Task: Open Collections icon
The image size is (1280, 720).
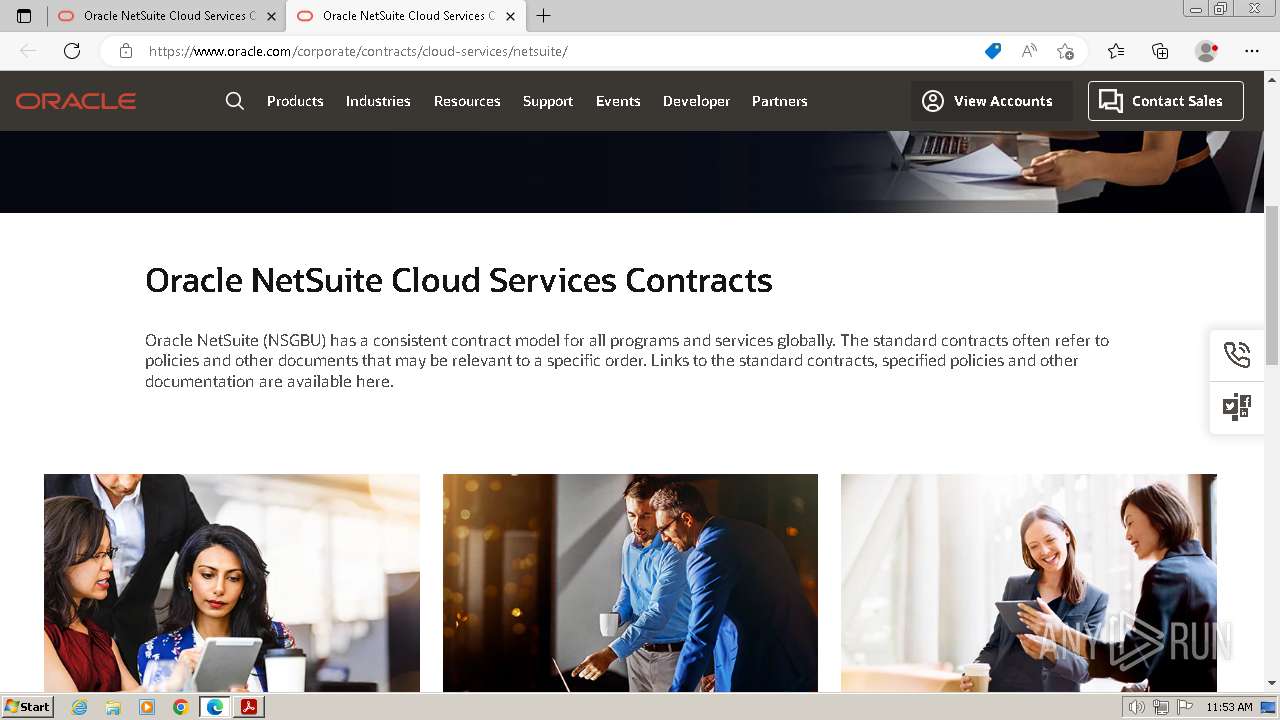Action: (x=1160, y=51)
